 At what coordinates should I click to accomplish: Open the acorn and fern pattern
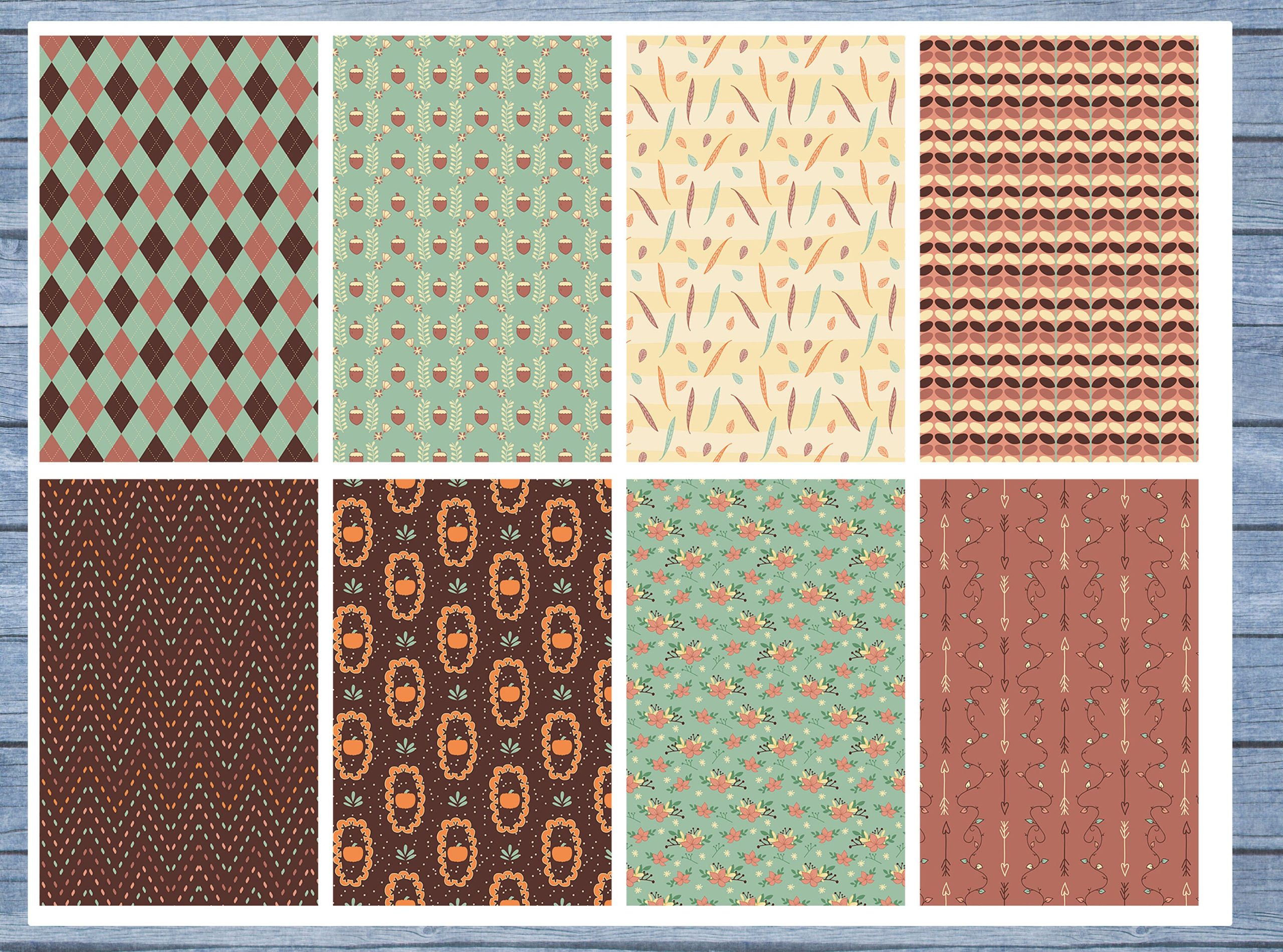(x=472, y=249)
